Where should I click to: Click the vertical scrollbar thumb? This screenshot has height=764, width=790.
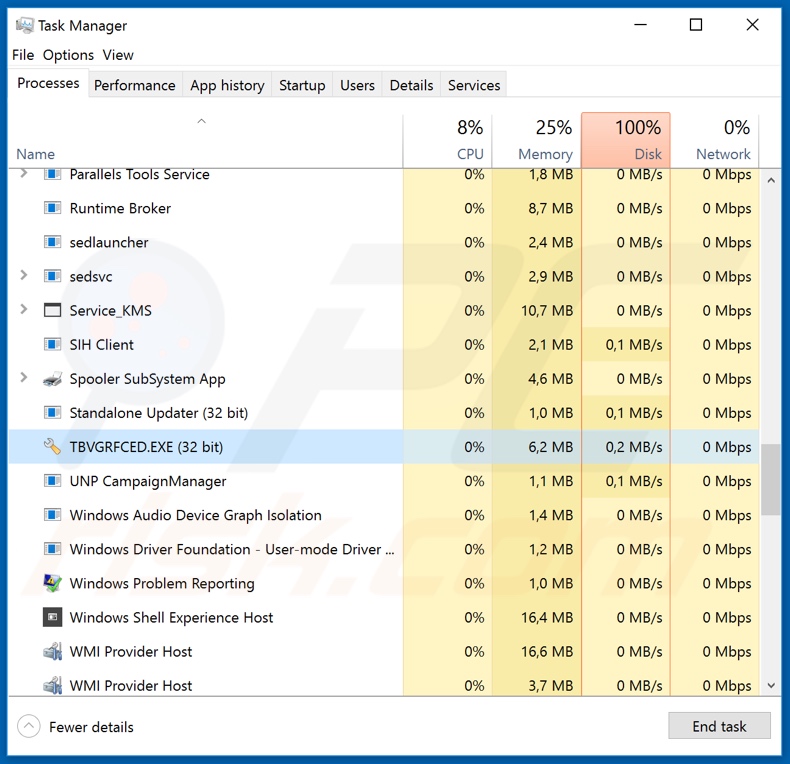click(x=771, y=479)
